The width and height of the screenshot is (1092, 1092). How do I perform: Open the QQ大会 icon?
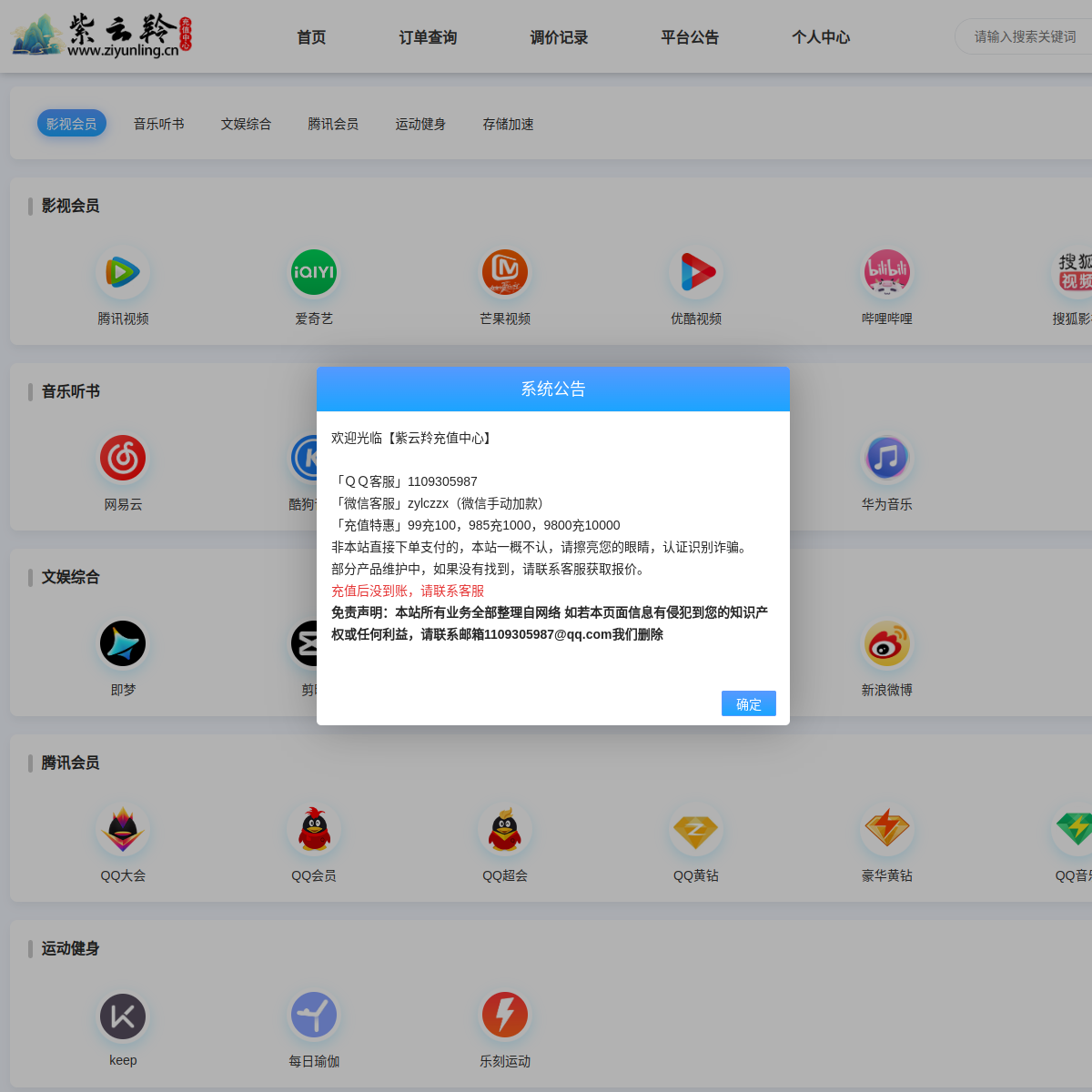[x=123, y=829]
